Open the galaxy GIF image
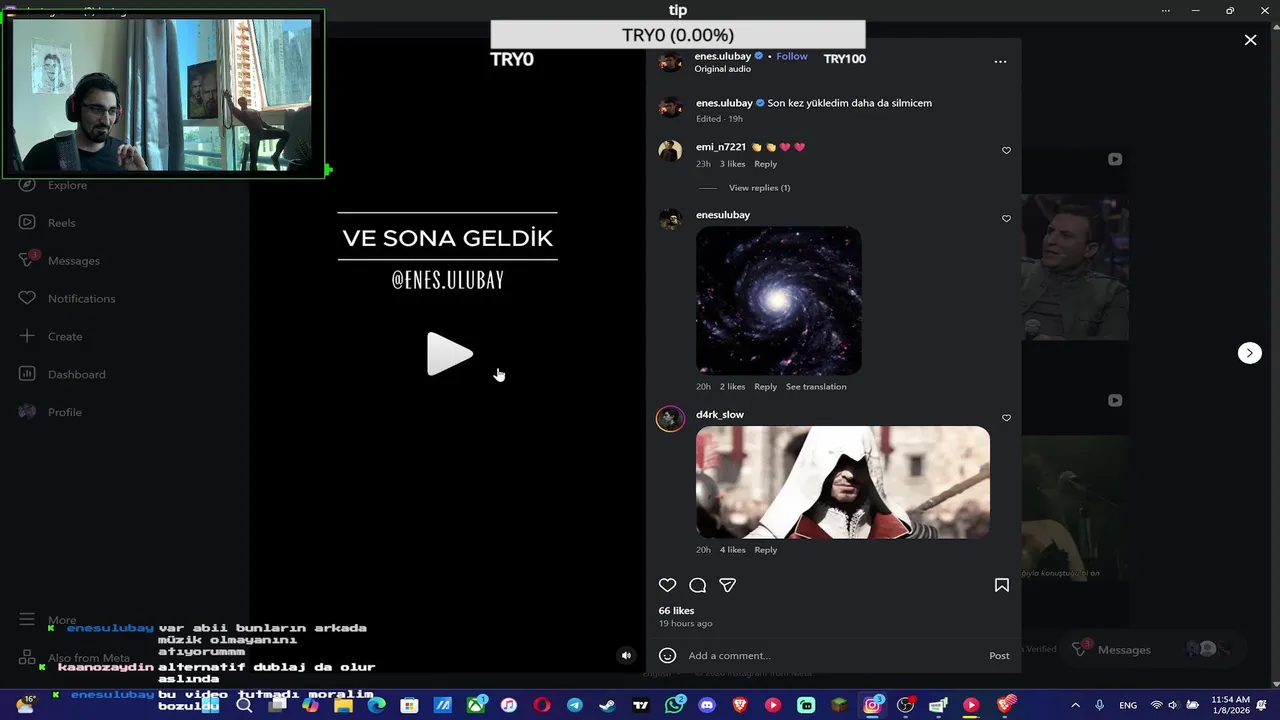The image size is (1280, 720). [x=778, y=301]
